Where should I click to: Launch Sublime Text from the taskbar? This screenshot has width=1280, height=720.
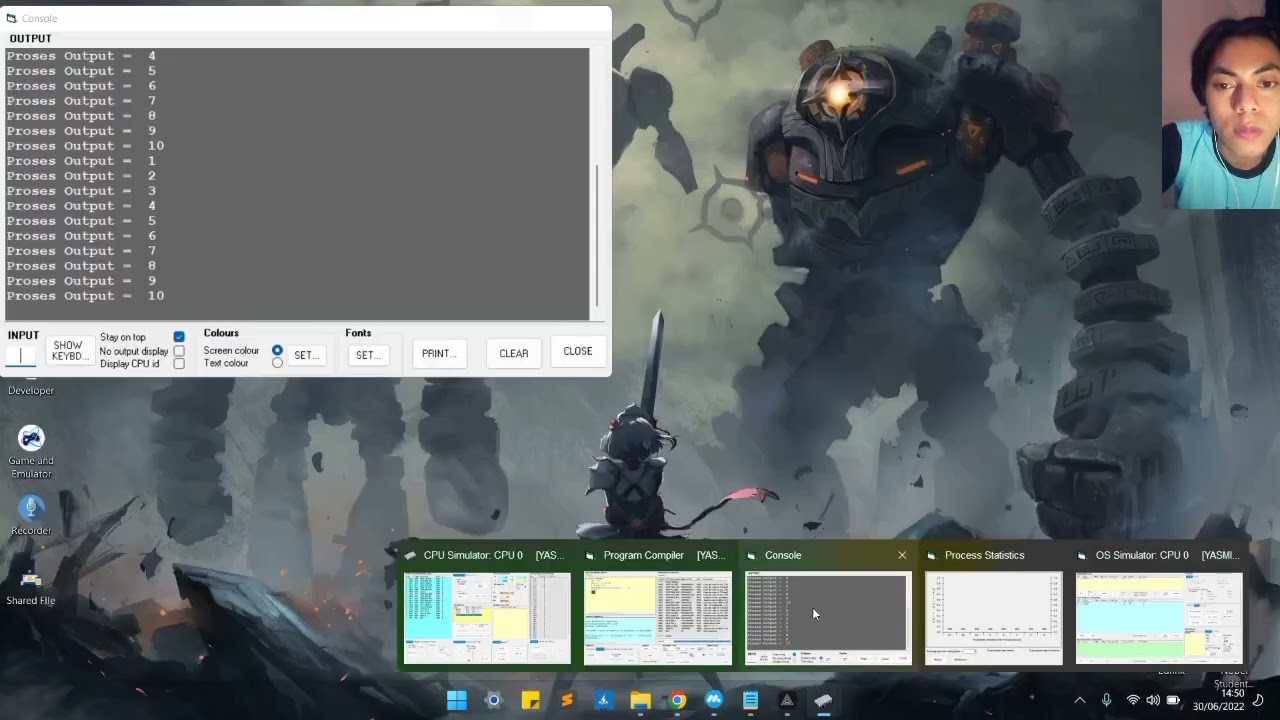click(x=567, y=700)
